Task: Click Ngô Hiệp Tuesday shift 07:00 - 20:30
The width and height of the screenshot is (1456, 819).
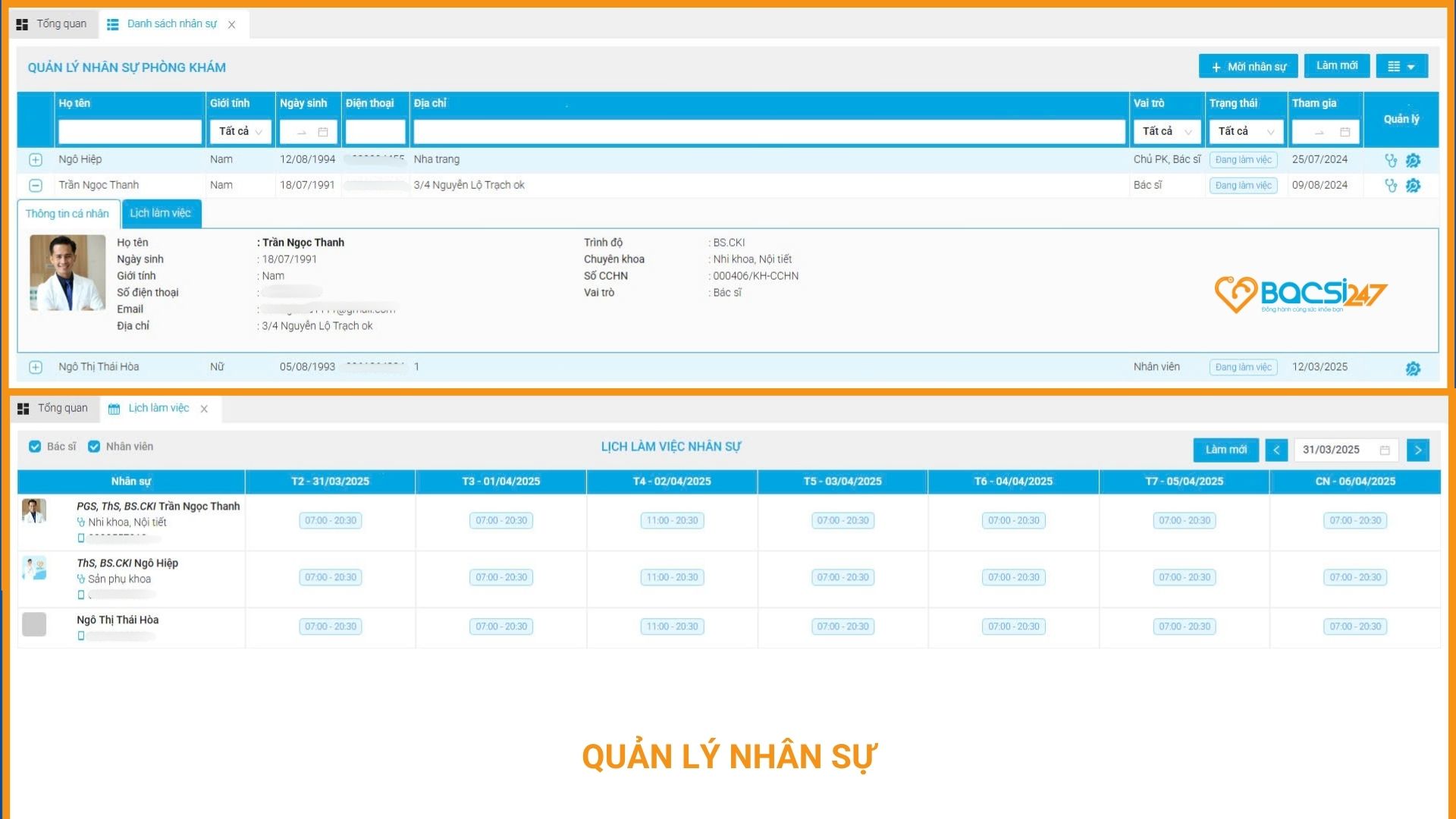Action: pyautogui.click(x=501, y=578)
